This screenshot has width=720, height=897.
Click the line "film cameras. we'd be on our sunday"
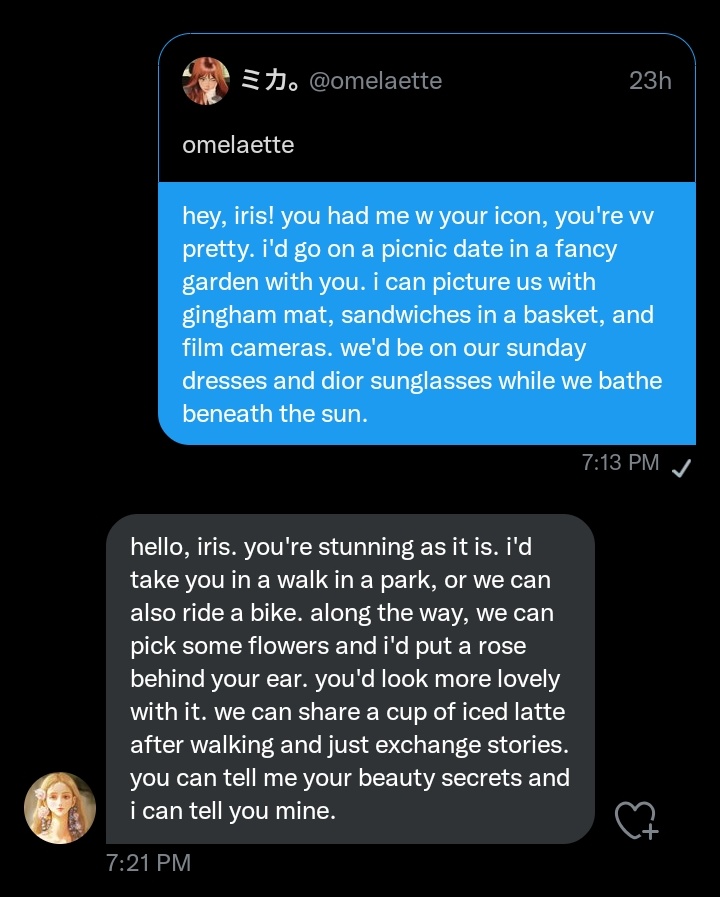coord(384,348)
